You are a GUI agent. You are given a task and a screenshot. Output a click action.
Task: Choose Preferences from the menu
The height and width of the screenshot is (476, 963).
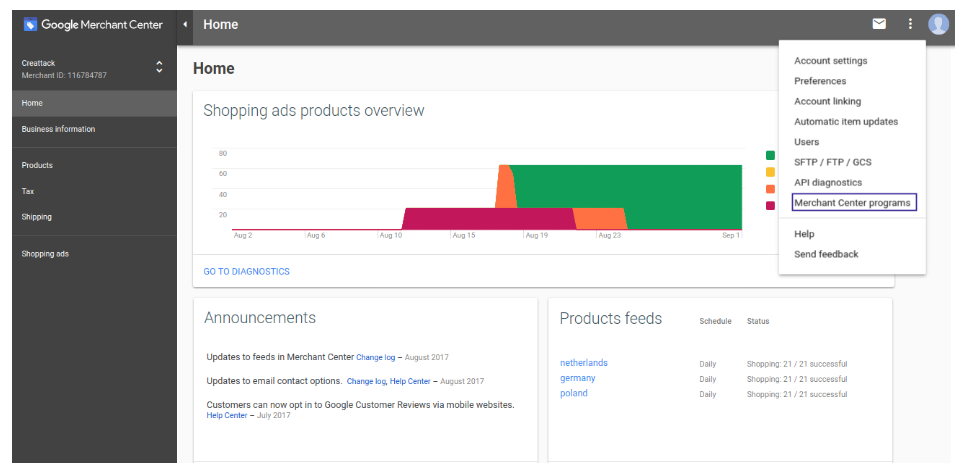[820, 81]
